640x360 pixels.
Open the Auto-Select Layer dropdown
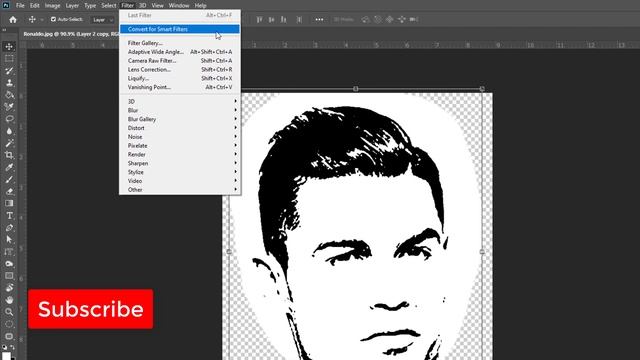[x=103, y=20]
